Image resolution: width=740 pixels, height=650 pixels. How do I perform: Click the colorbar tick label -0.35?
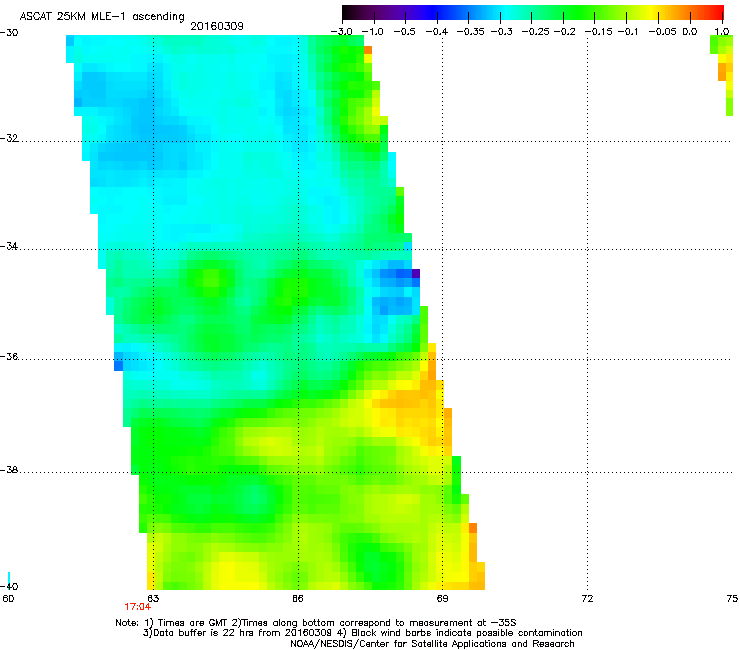pos(471,32)
